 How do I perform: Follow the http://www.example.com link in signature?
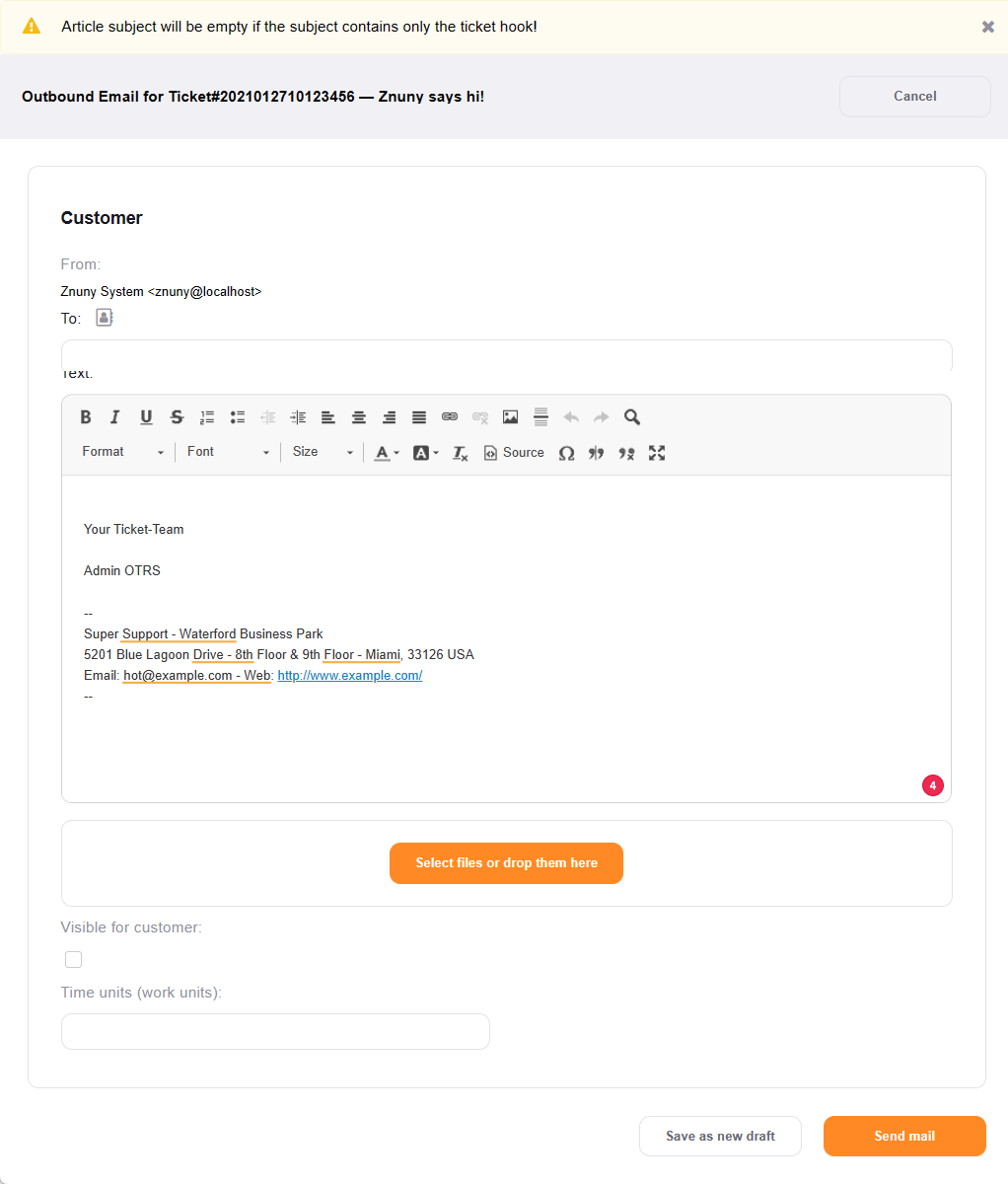[x=349, y=675]
